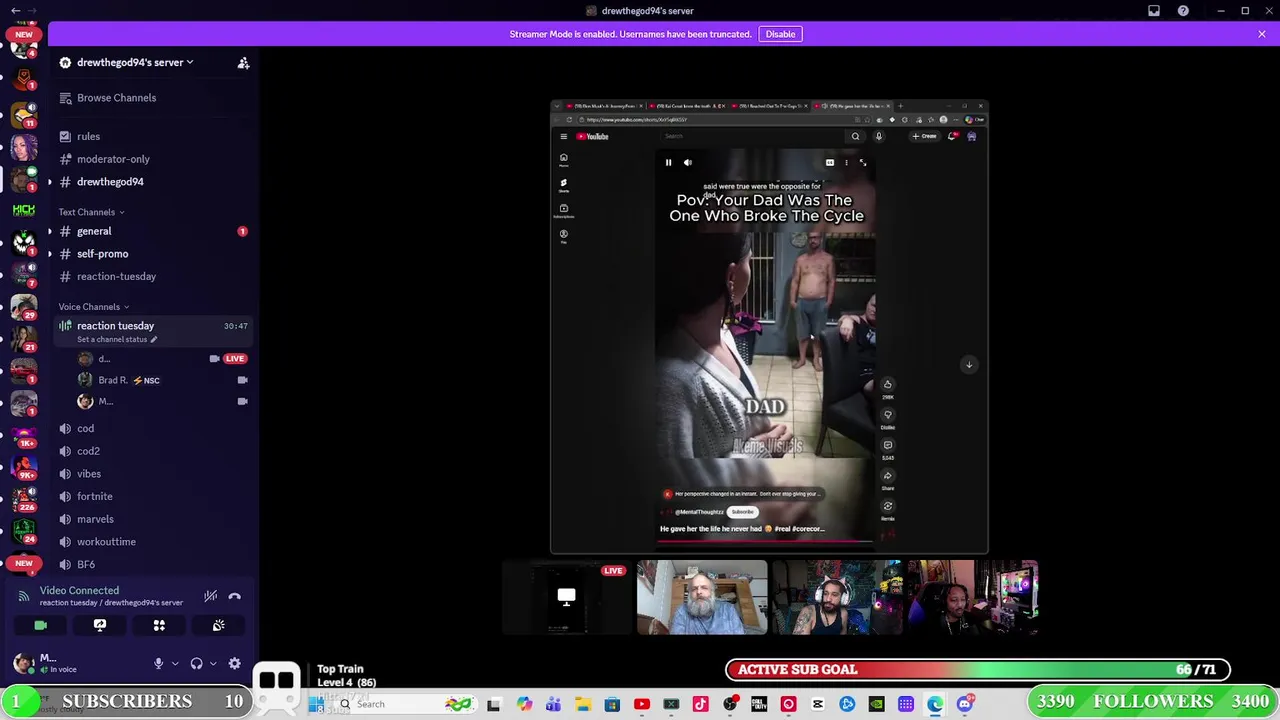Join the fortnite voice channel
The image size is (1280, 720).
152,496
